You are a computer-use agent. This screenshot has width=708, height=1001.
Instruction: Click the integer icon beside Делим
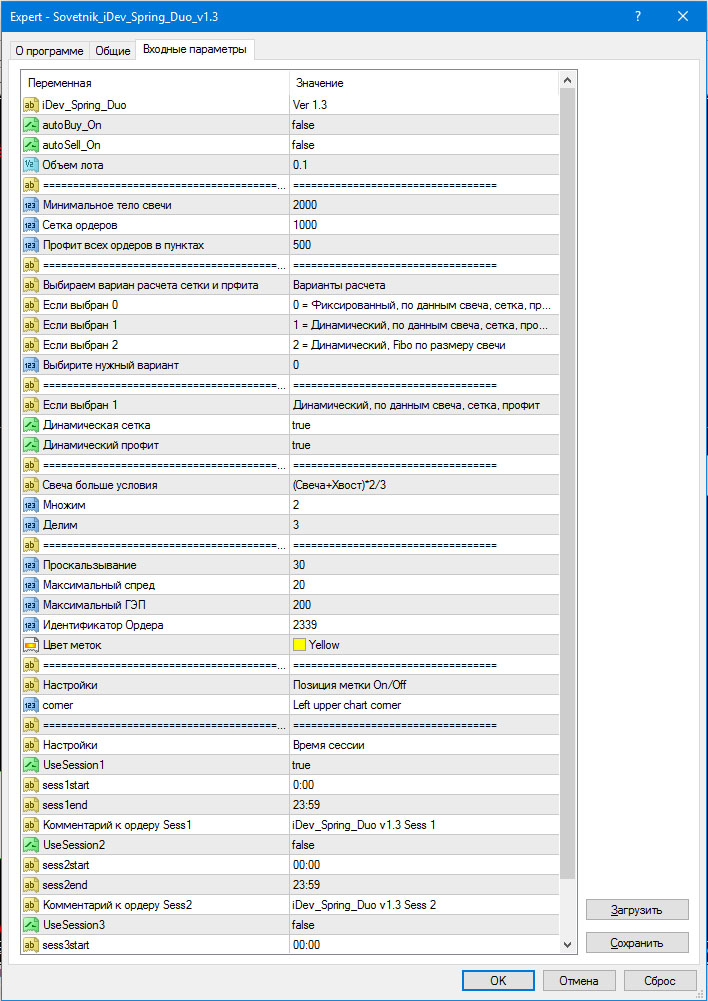tap(31, 525)
